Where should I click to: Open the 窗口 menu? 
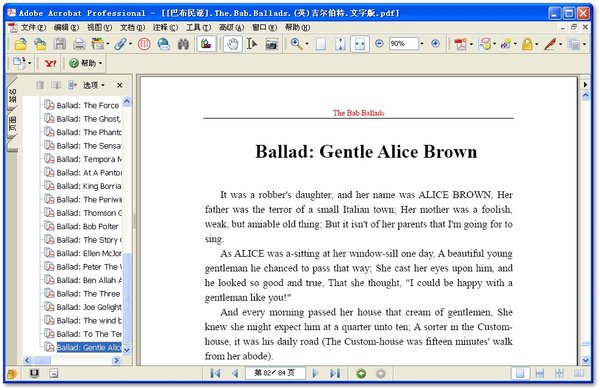tap(264, 28)
